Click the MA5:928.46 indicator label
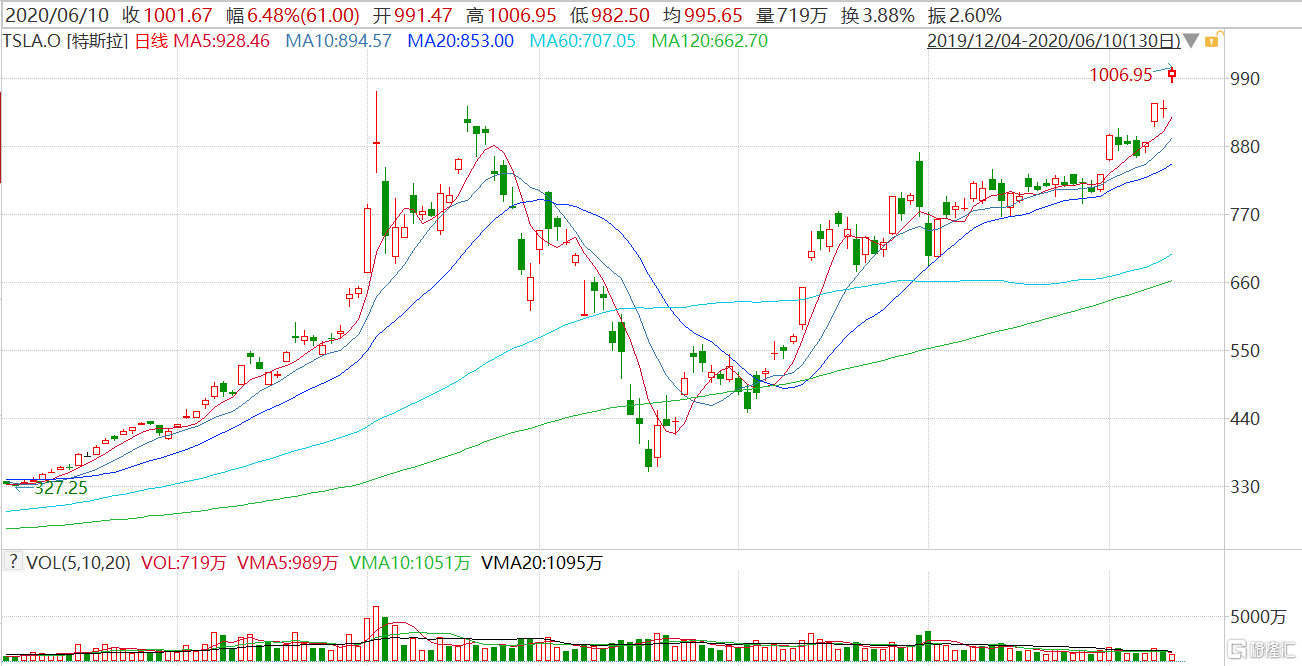This screenshot has height=666, width=1302. tap(222, 41)
